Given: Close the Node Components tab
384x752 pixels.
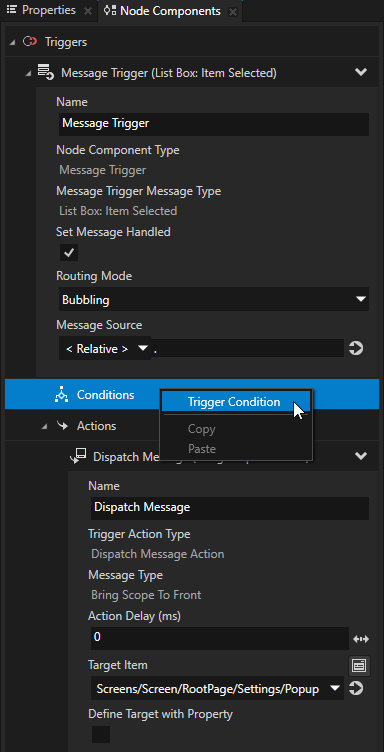Looking at the screenshot, I should pos(233,12).
